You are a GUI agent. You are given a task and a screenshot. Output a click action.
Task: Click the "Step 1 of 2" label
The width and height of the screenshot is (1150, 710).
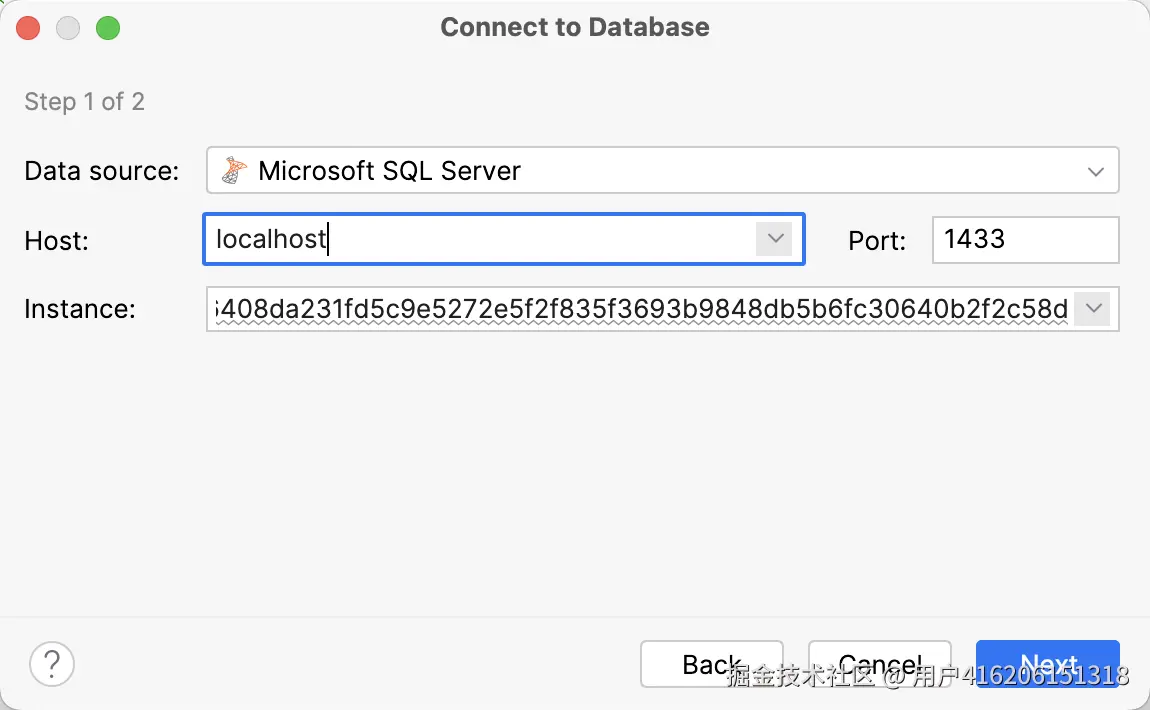click(x=85, y=101)
